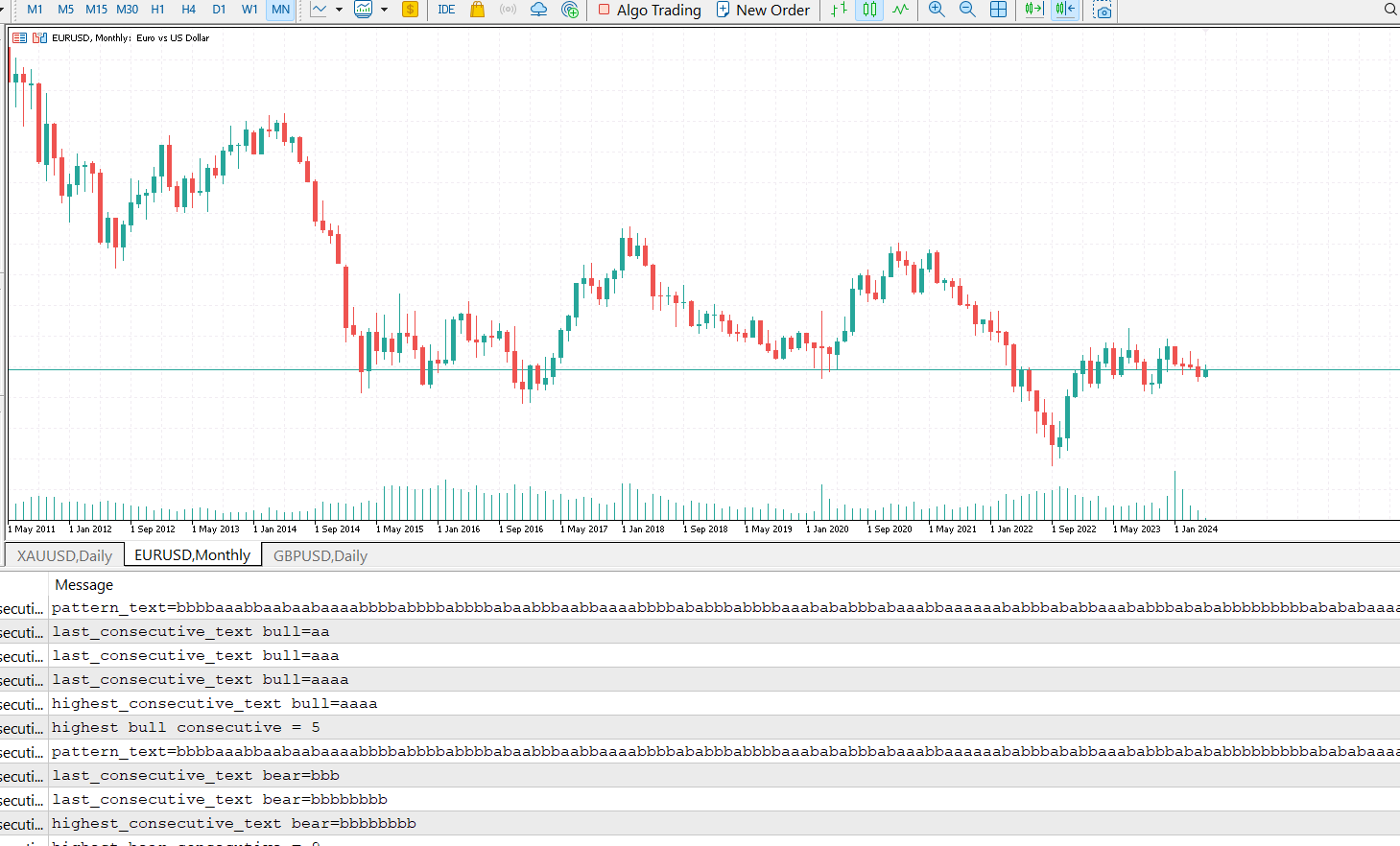1400x846 pixels.
Task: Open the chart type dropdown arrow
Action: coord(338,11)
